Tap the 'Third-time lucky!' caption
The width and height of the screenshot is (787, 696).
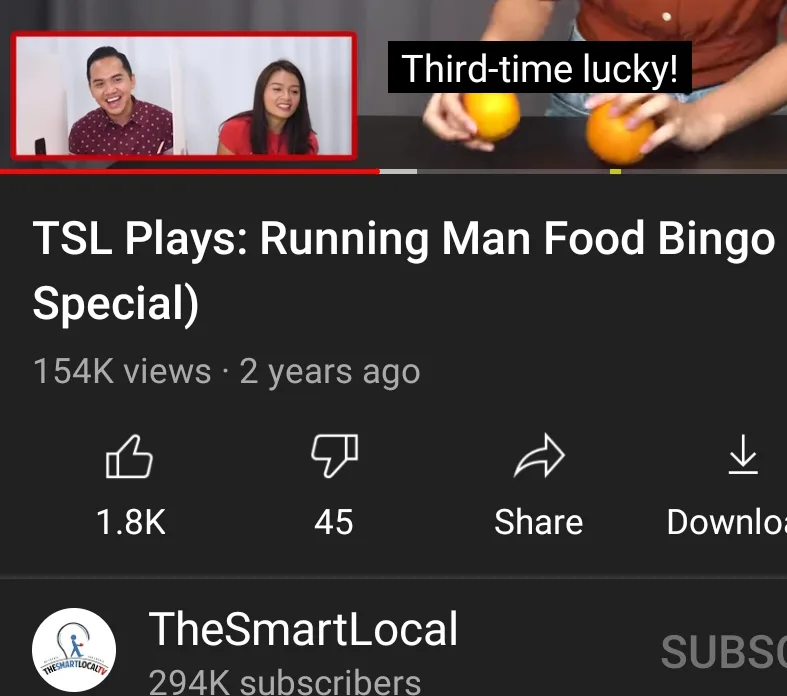[540, 67]
